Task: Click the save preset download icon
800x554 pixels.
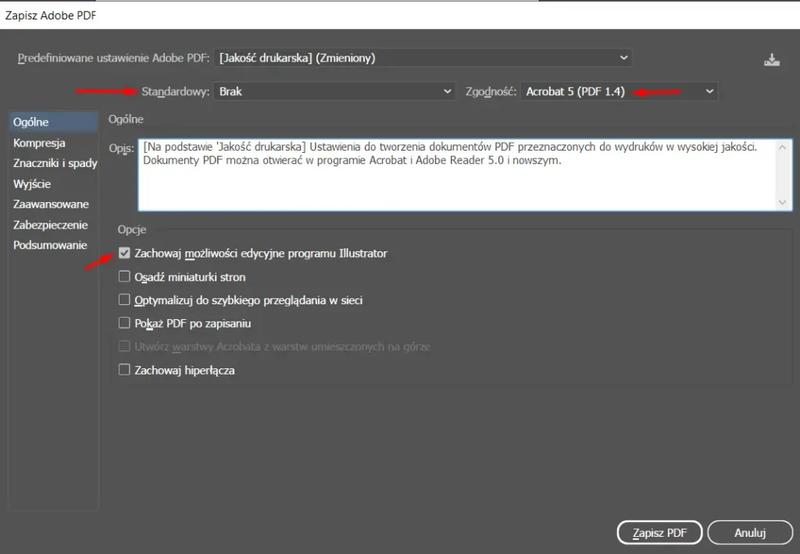Action: click(771, 59)
